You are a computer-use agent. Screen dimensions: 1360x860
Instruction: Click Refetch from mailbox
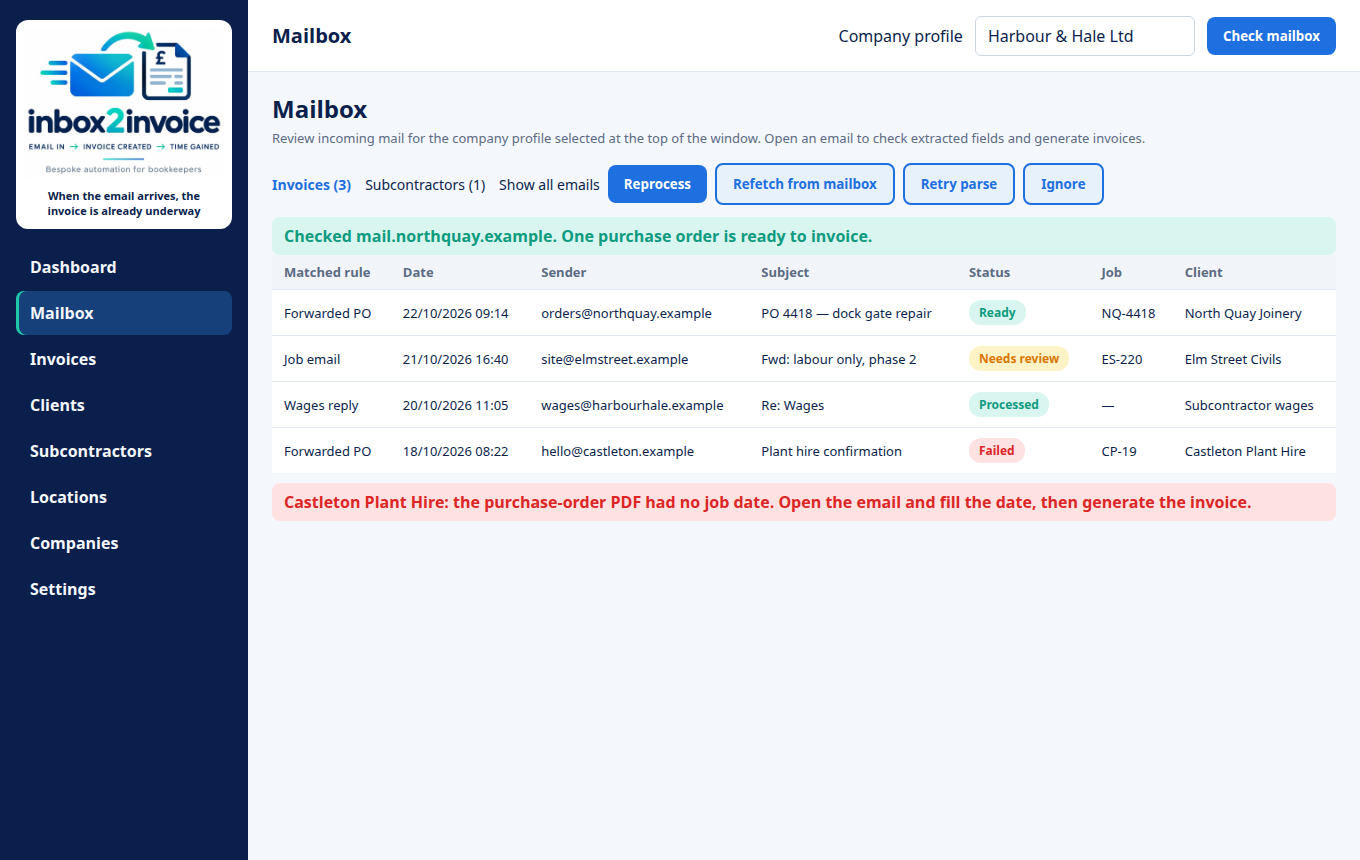805,184
